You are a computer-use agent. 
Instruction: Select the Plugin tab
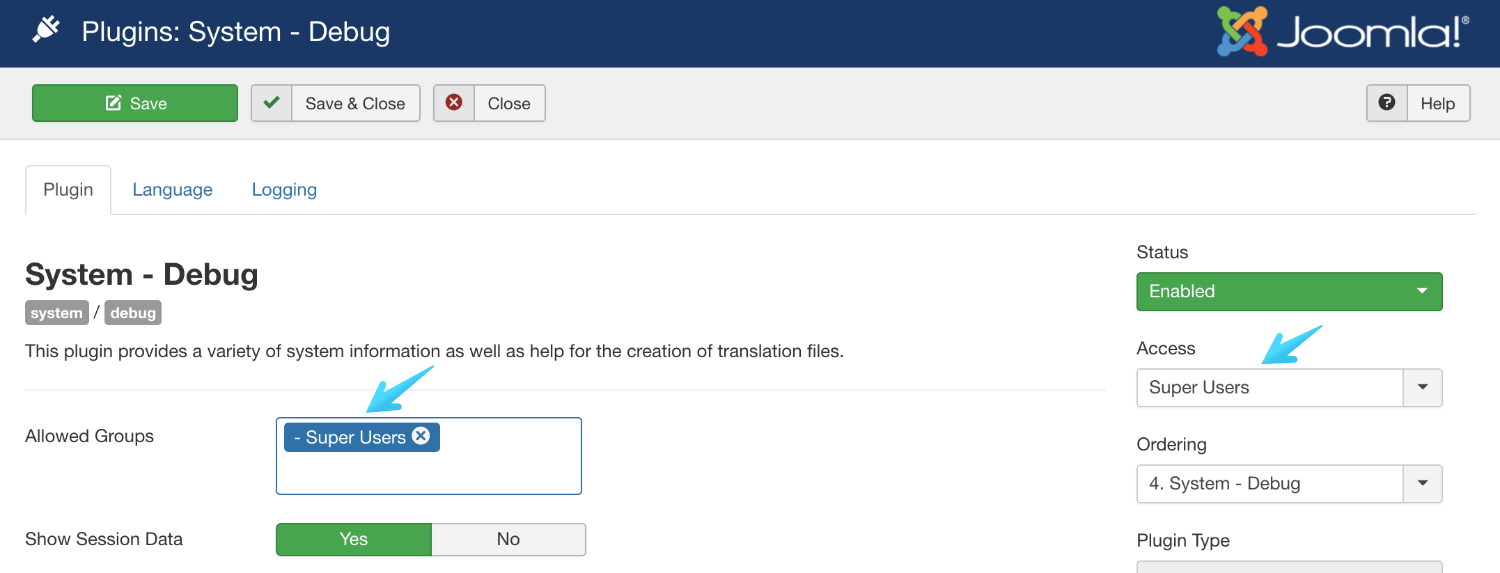click(68, 190)
